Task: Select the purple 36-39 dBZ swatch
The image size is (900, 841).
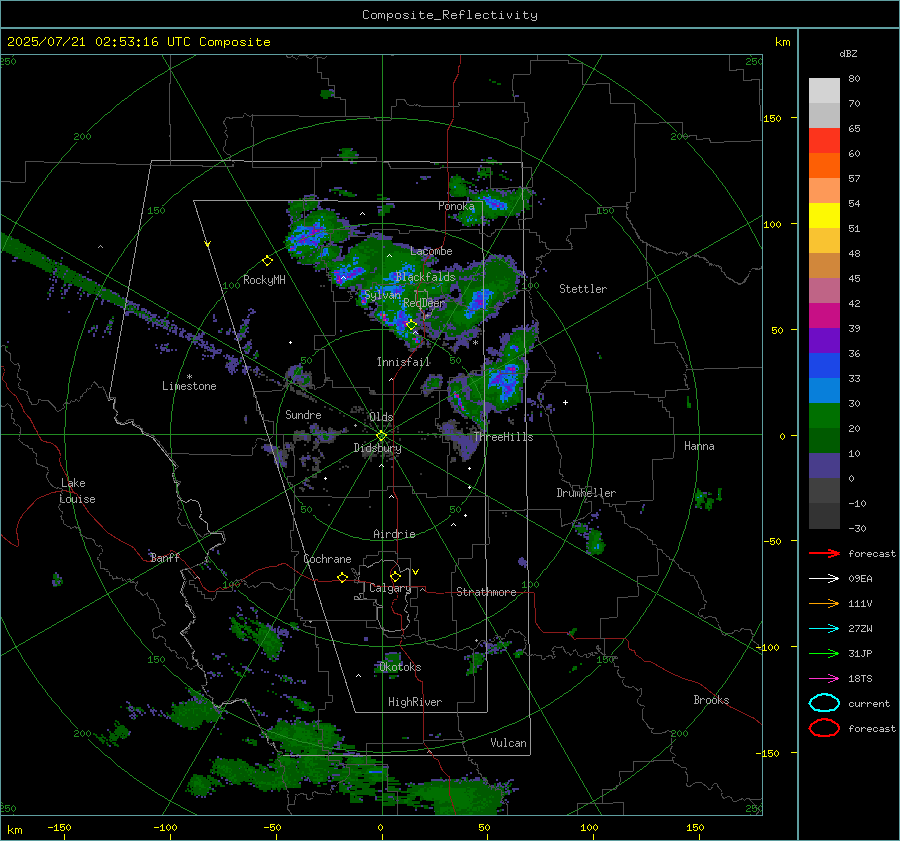Action: coord(824,341)
